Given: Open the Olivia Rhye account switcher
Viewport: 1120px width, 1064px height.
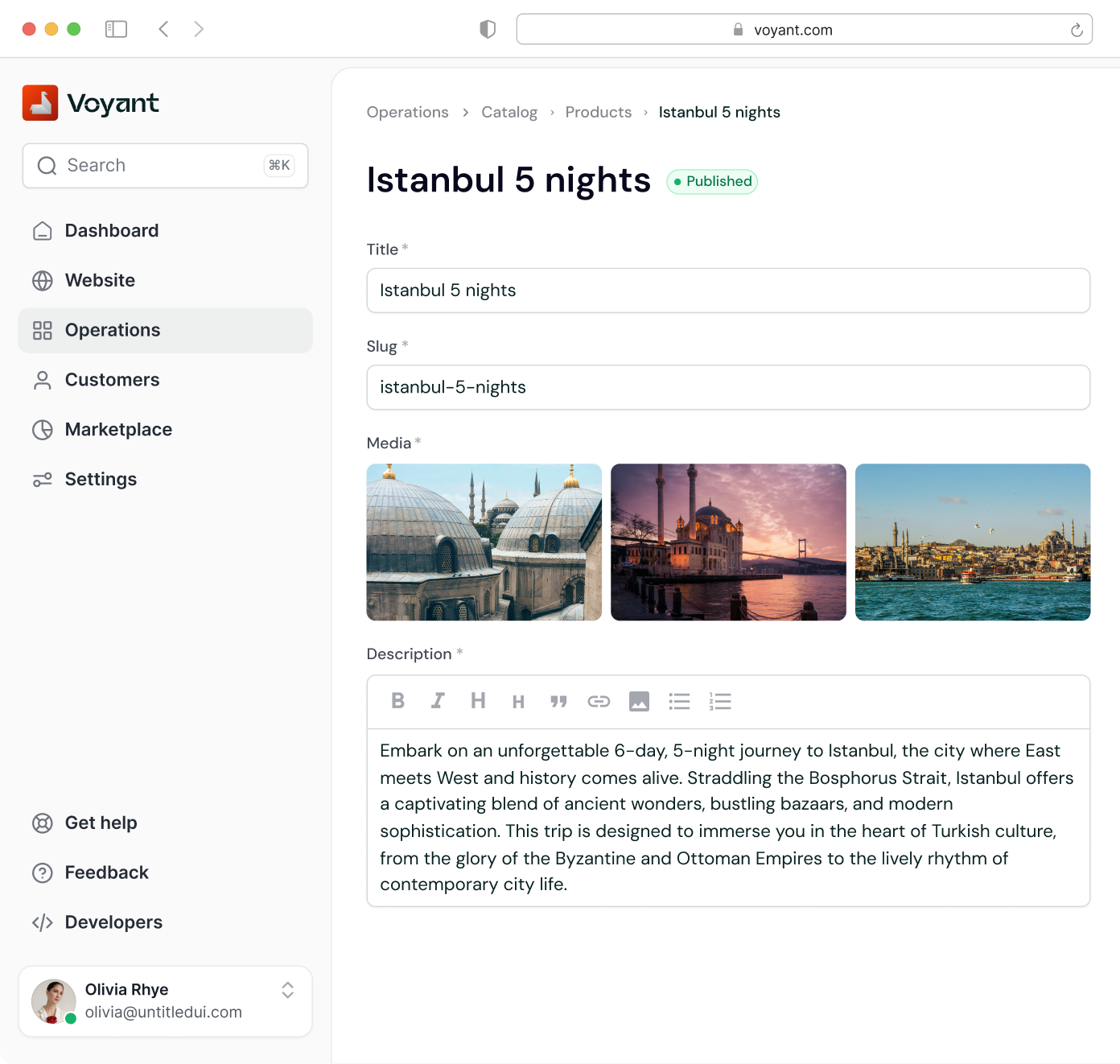Looking at the screenshot, I should pyautogui.click(x=287, y=991).
